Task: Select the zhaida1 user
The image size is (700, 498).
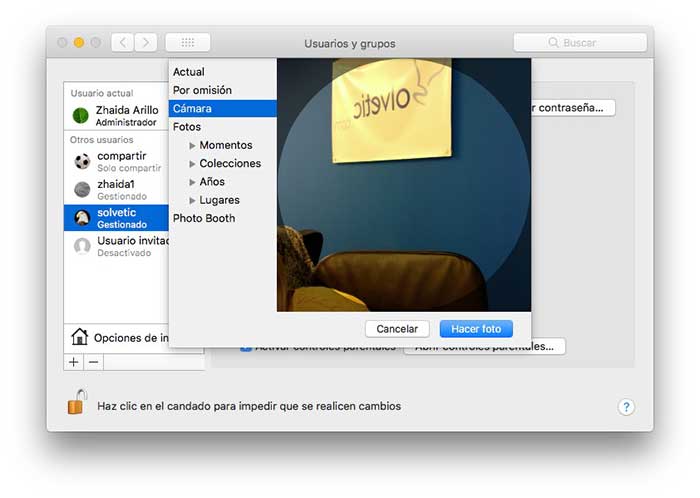Action: coord(116,189)
